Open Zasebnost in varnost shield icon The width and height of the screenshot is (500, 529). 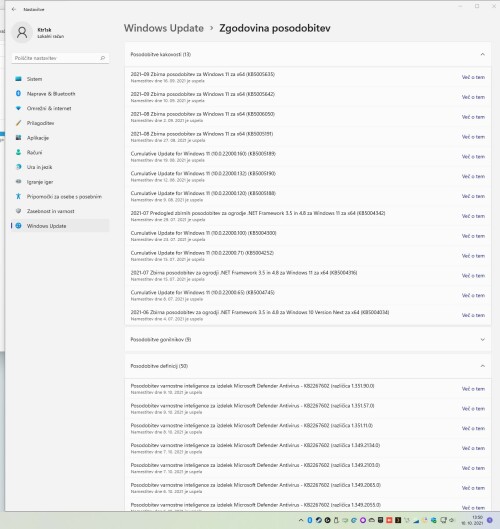[x=19, y=211]
